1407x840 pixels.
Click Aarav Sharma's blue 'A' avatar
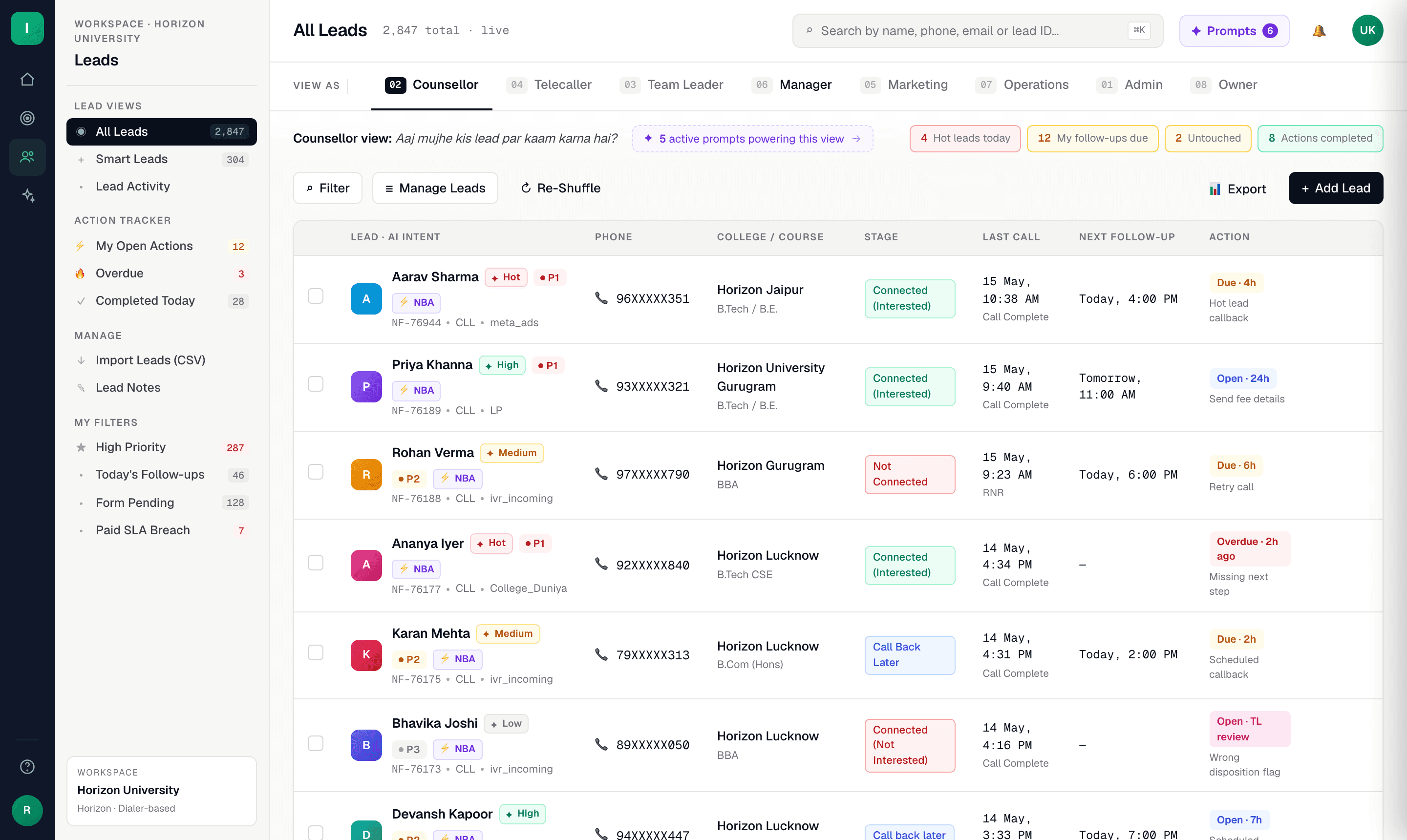click(366, 299)
